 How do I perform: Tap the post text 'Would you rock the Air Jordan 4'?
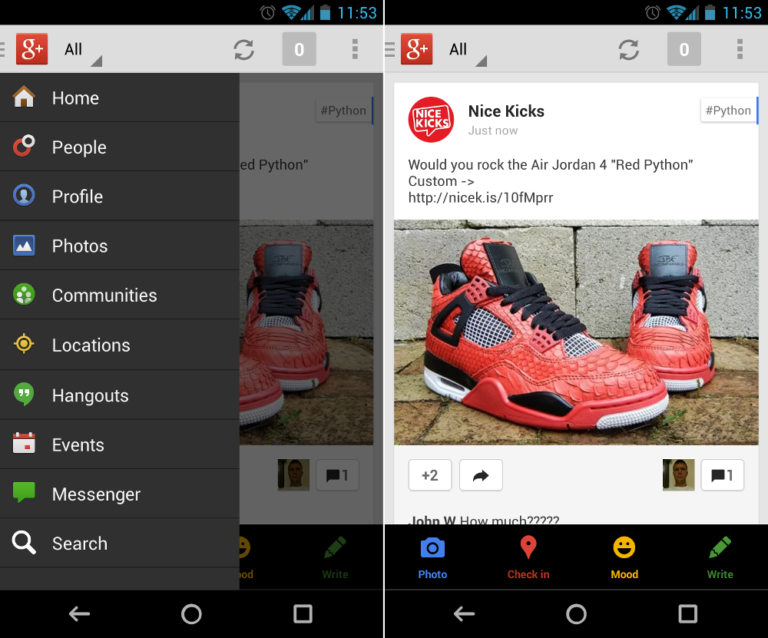point(508,165)
